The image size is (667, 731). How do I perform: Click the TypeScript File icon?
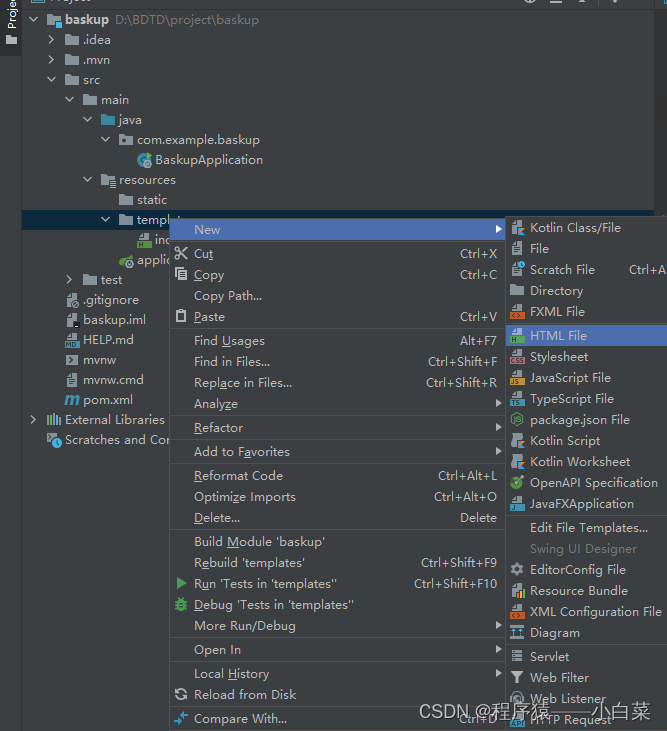pyautogui.click(x=517, y=399)
